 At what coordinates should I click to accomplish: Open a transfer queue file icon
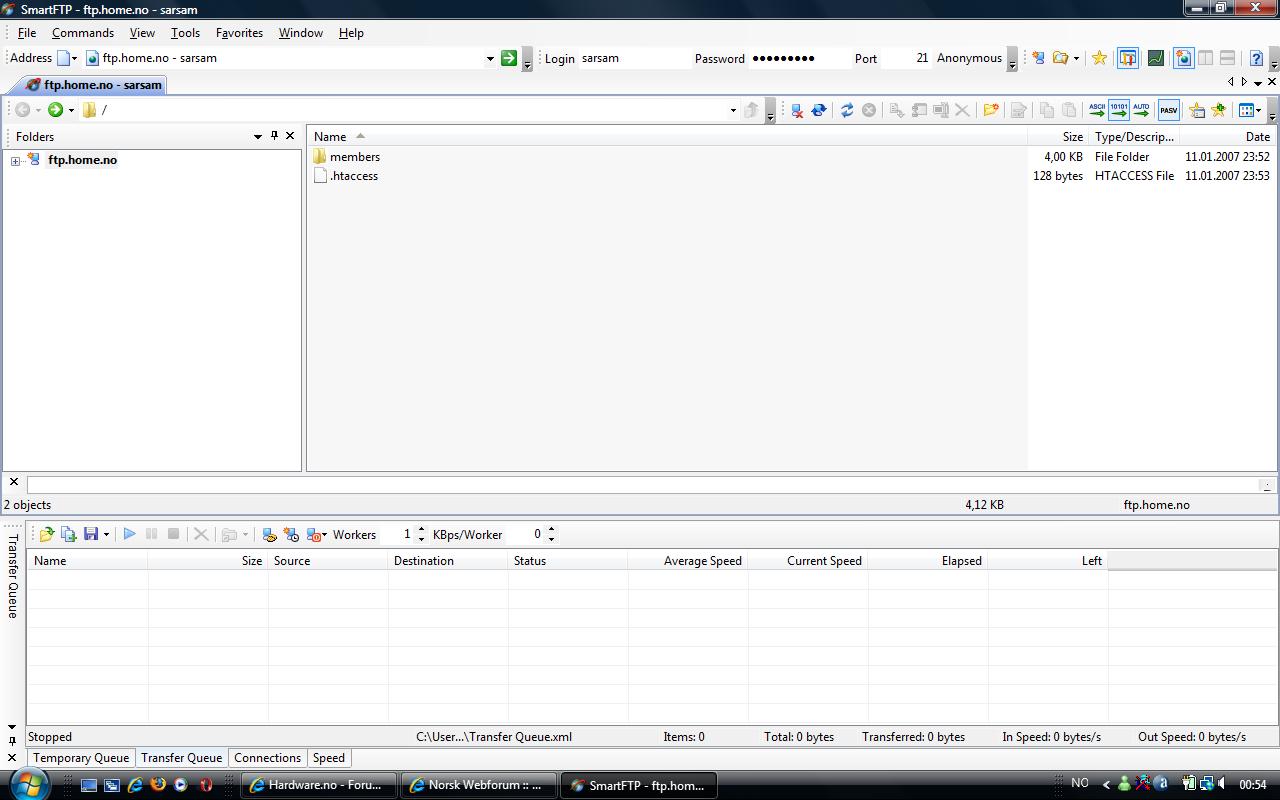tap(46, 534)
